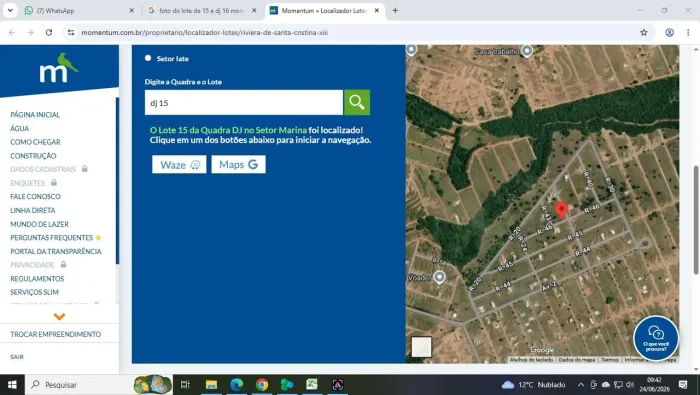Open the Windows Start menu
This screenshot has height=395, width=700.
coord(12,384)
